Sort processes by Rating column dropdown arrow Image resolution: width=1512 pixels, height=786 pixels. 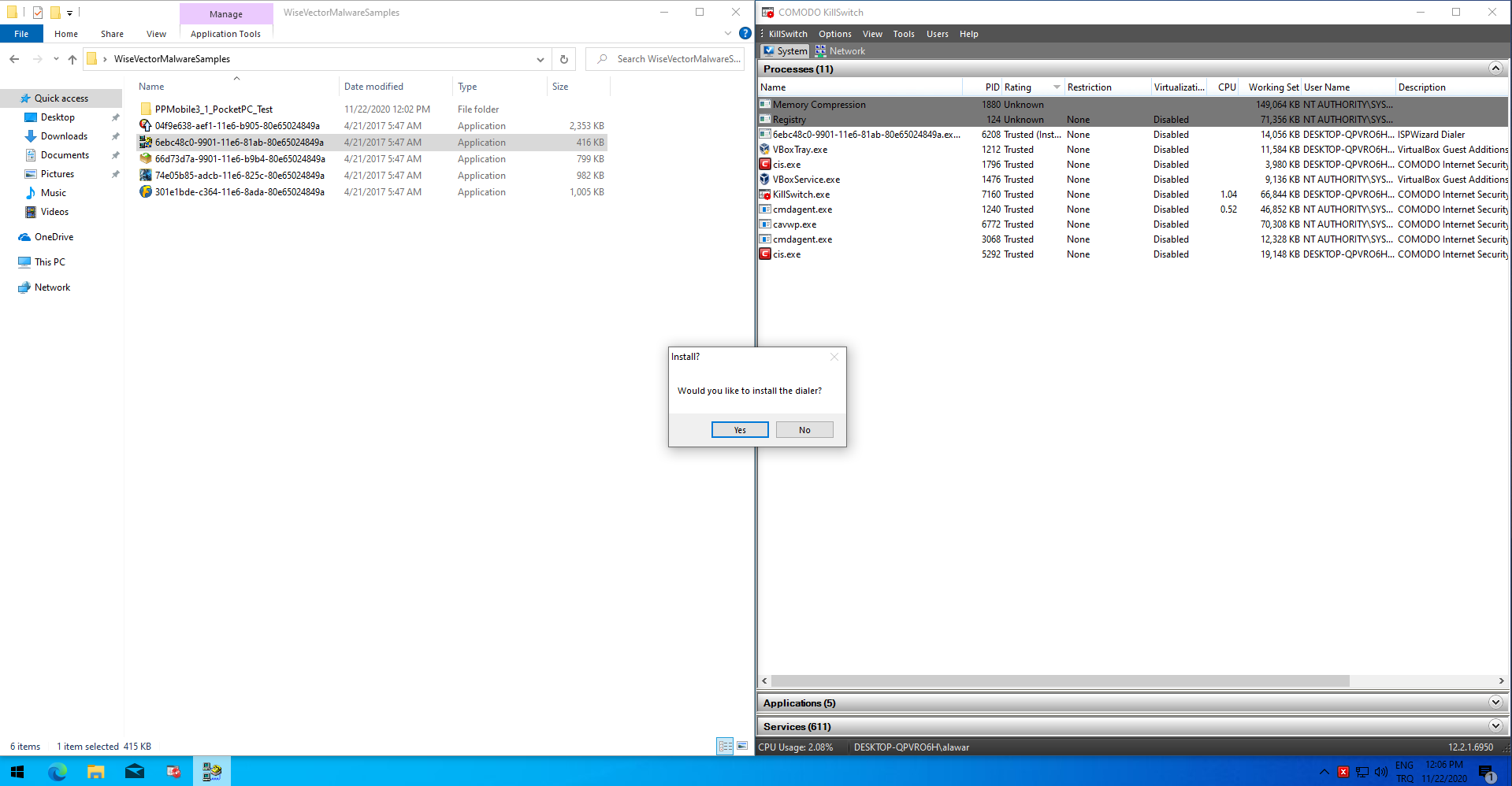tap(1057, 87)
